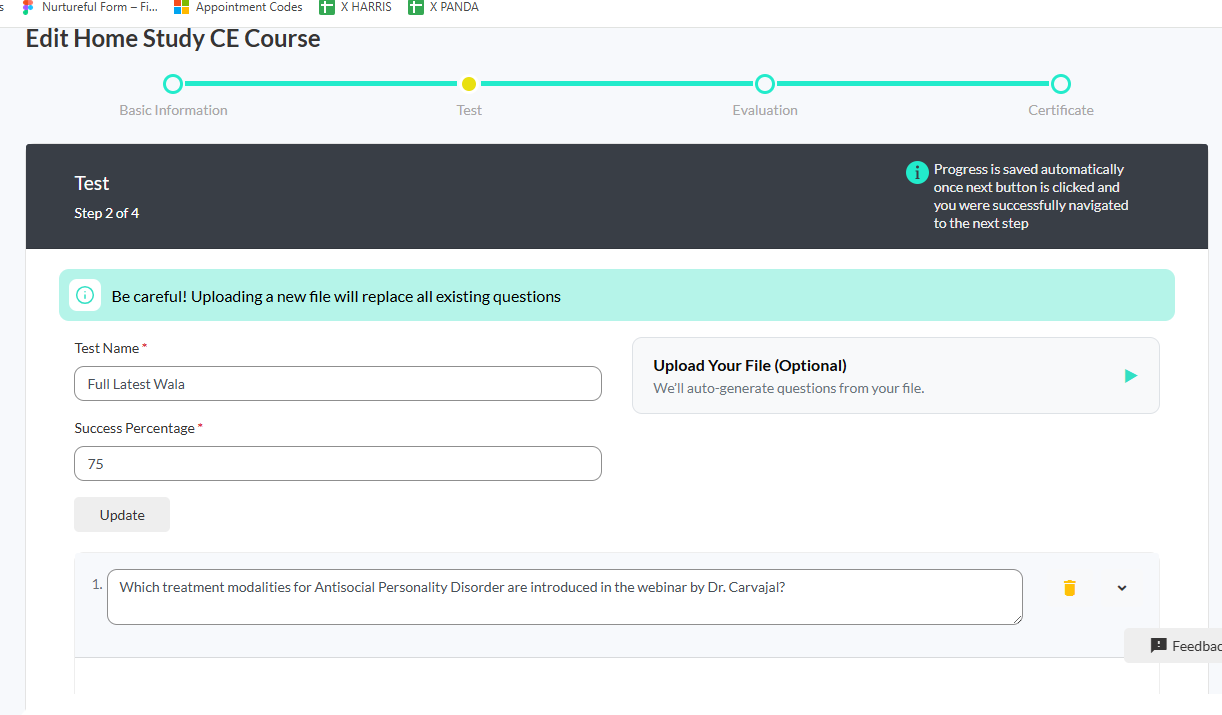Open the Appointment Codes bookmark
Image resolution: width=1222 pixels, height=715 pixels.
click(238, 7)
